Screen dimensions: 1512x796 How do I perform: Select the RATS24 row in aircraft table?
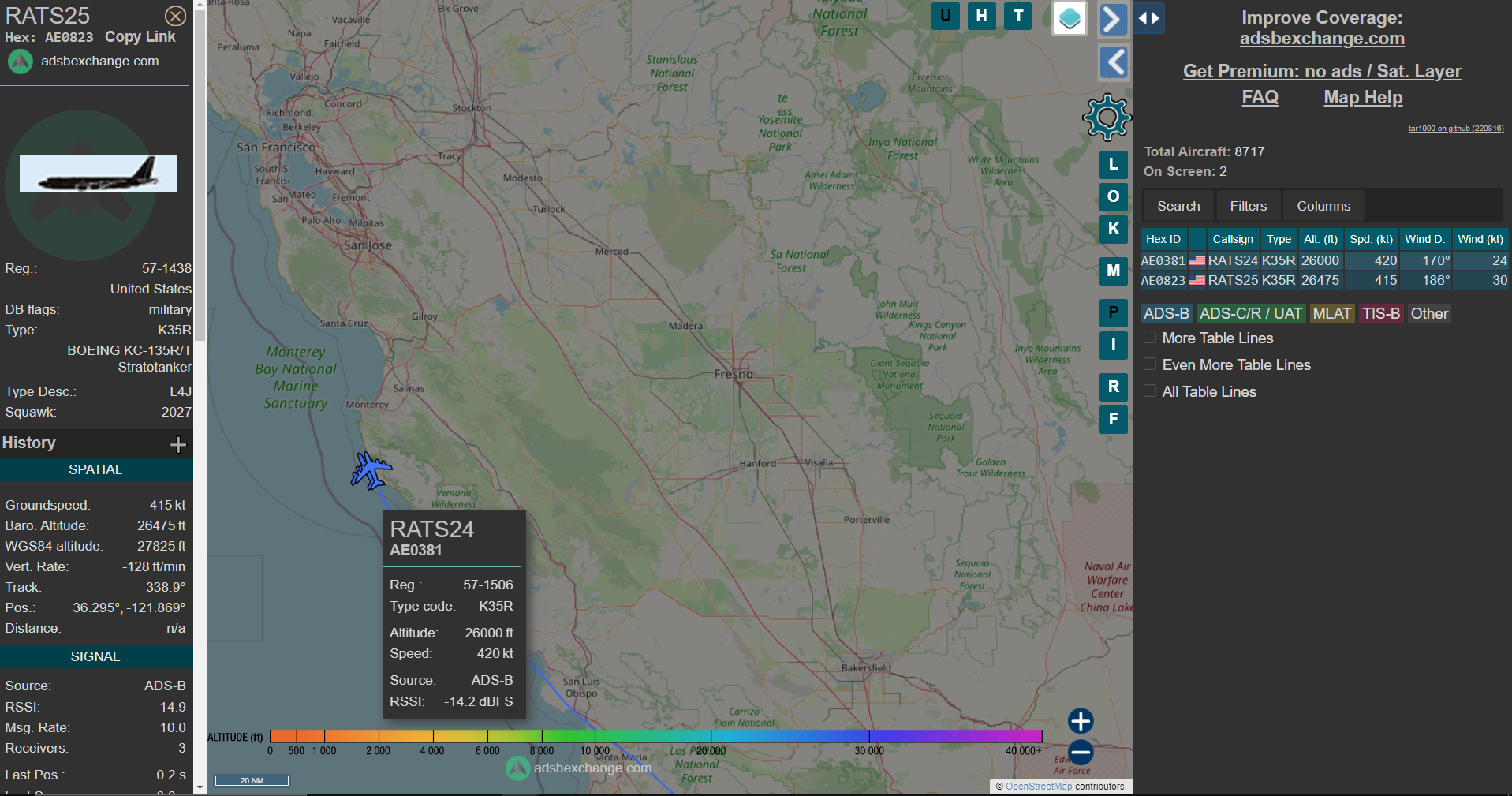[1324, 260]
